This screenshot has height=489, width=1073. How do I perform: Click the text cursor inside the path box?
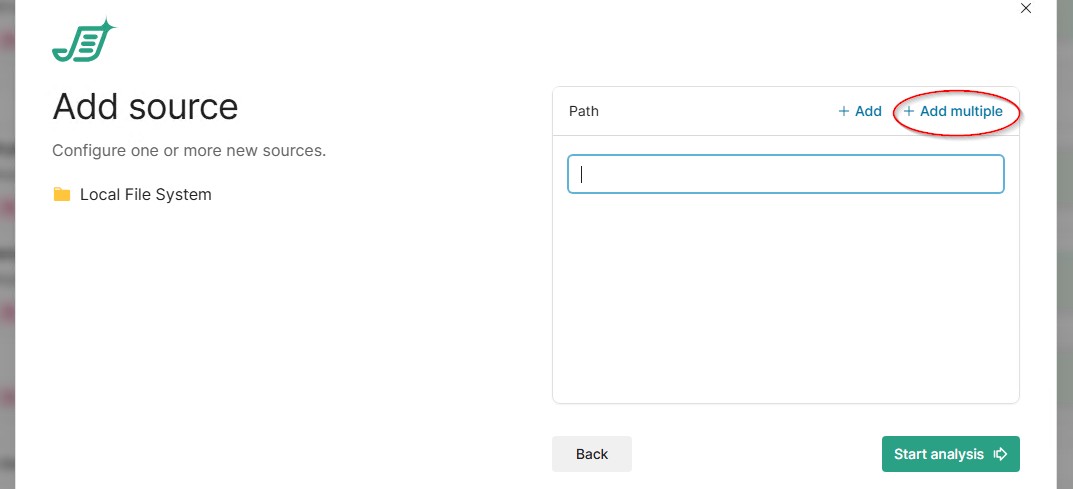pyautogui.click(x=582, y=174)
